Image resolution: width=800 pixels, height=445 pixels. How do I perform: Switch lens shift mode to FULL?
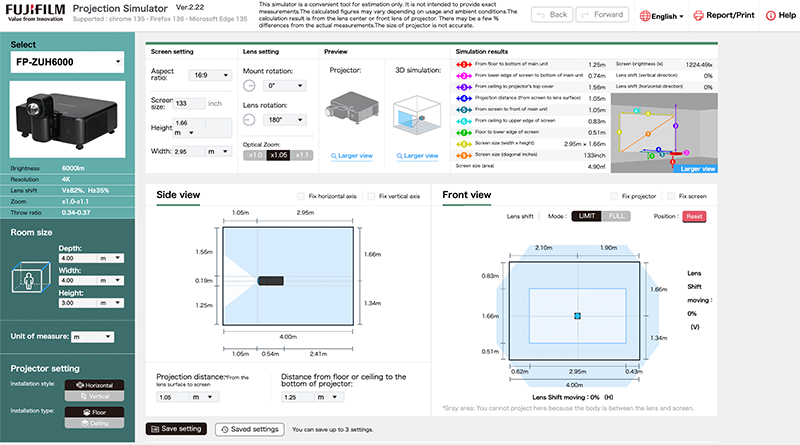pyautogui.click(x=616, y=215)
